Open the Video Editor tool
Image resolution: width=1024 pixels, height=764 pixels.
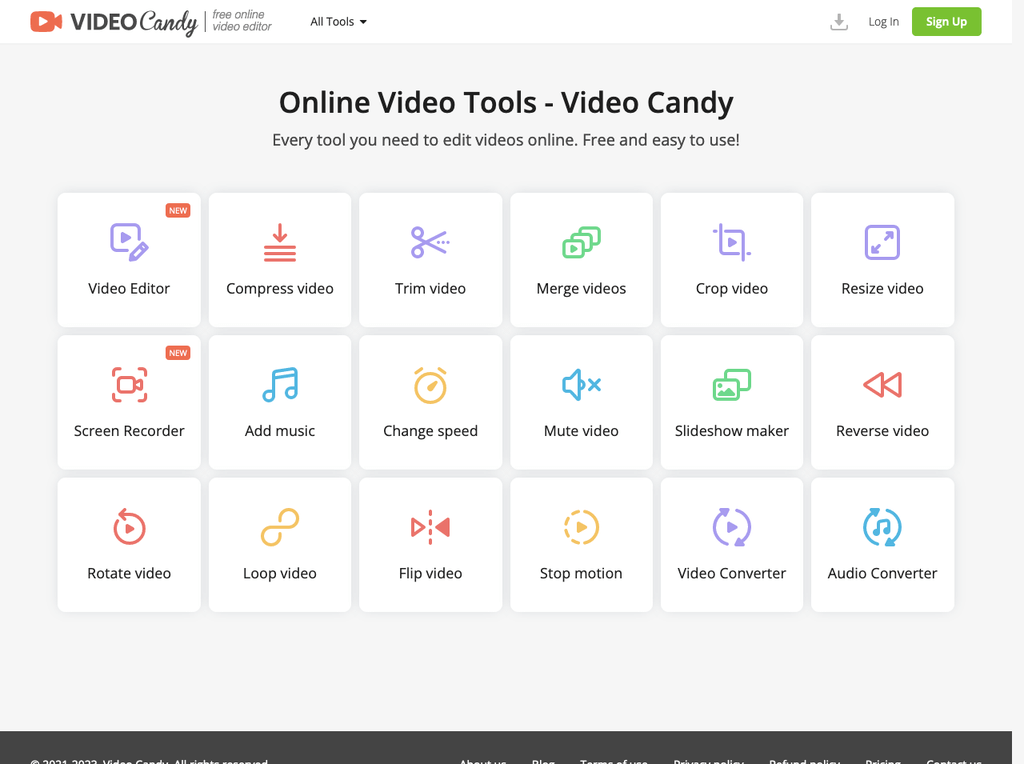tap(128, 260)
